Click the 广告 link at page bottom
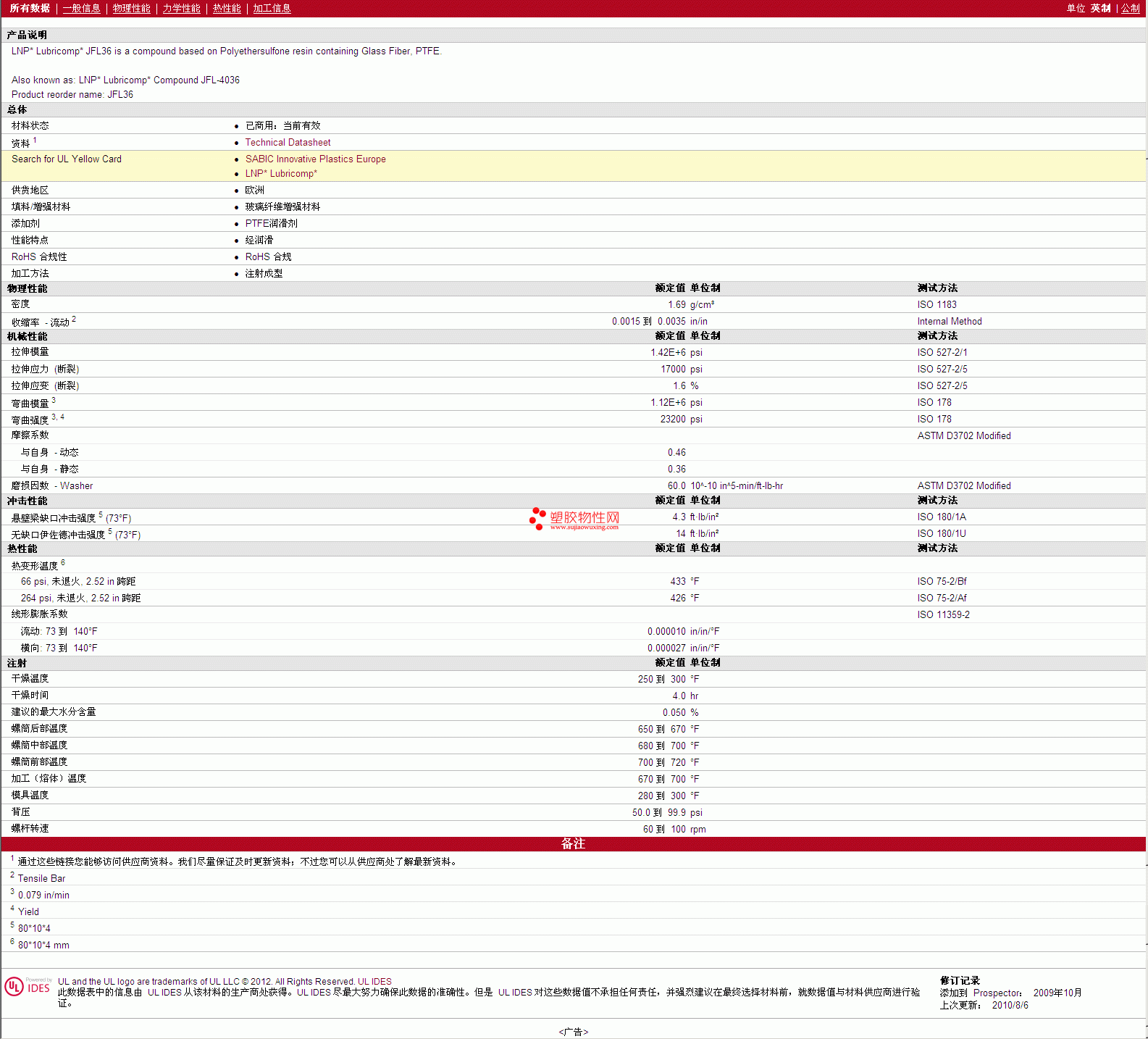Image resolution: width=1148 pixels, height=1039 pixels. tap(573, 1032)
